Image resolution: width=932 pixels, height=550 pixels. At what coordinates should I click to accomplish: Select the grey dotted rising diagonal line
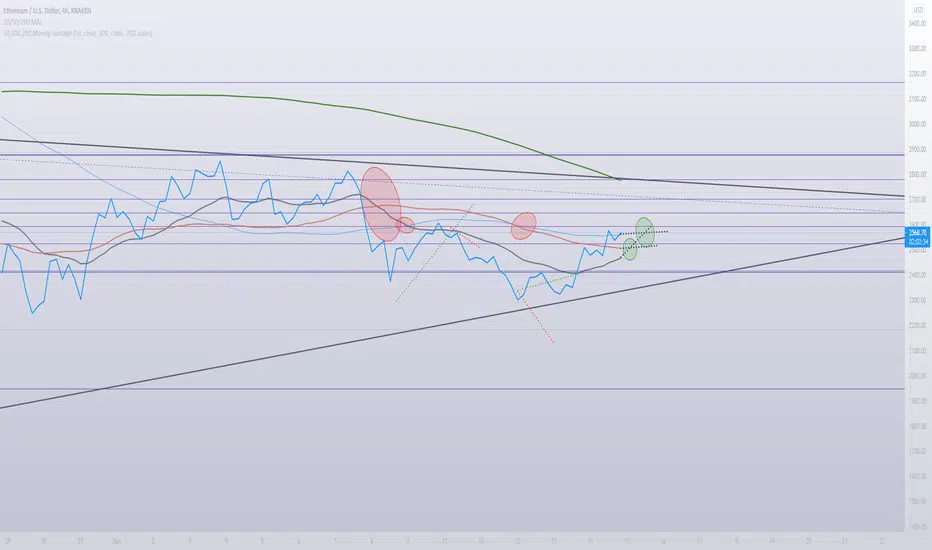click(x=434, y=253)
